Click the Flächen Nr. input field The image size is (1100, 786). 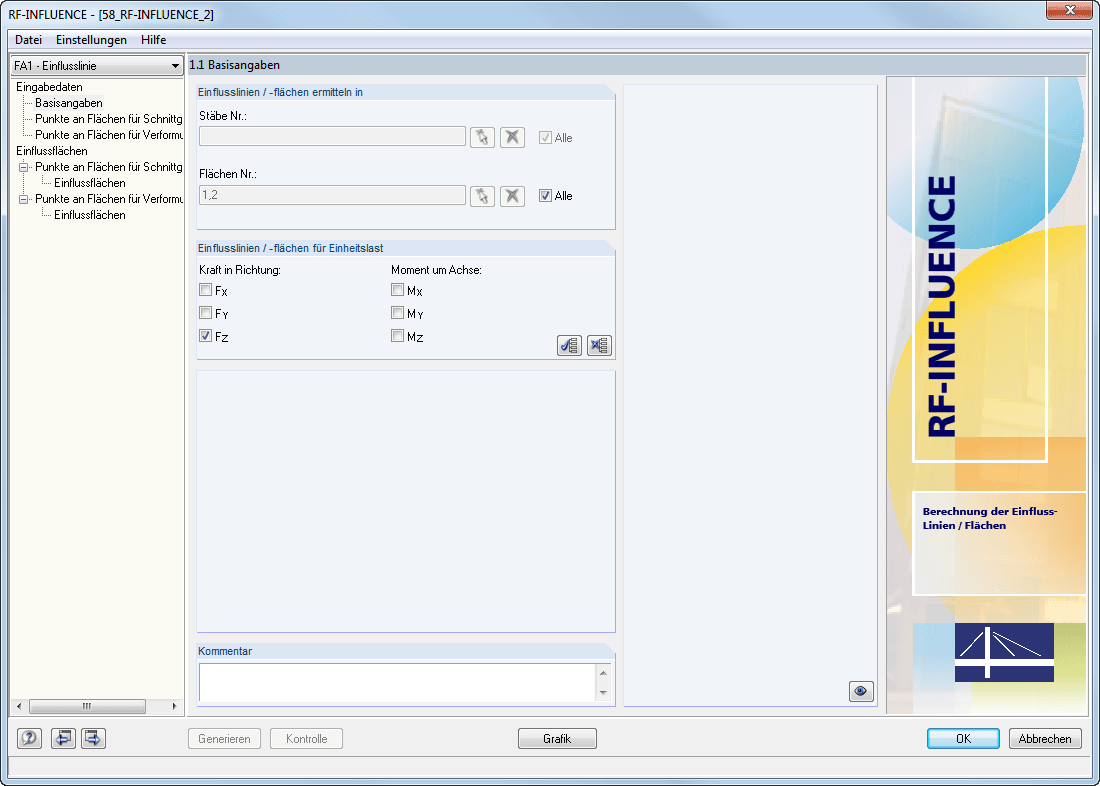pos(333,195)
